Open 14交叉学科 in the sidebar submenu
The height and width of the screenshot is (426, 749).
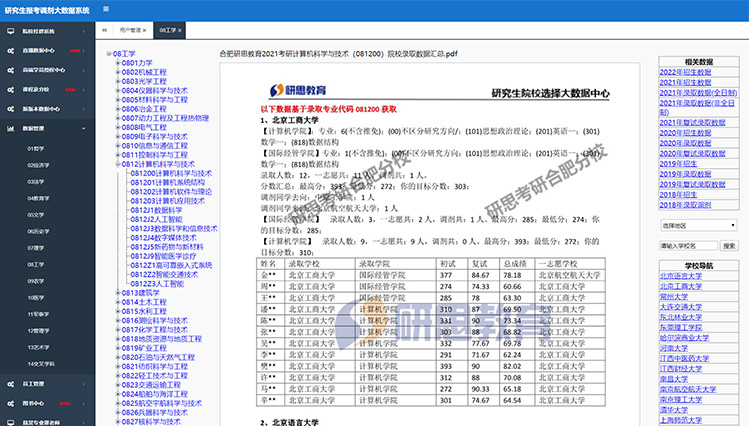[x=41, y=364]
